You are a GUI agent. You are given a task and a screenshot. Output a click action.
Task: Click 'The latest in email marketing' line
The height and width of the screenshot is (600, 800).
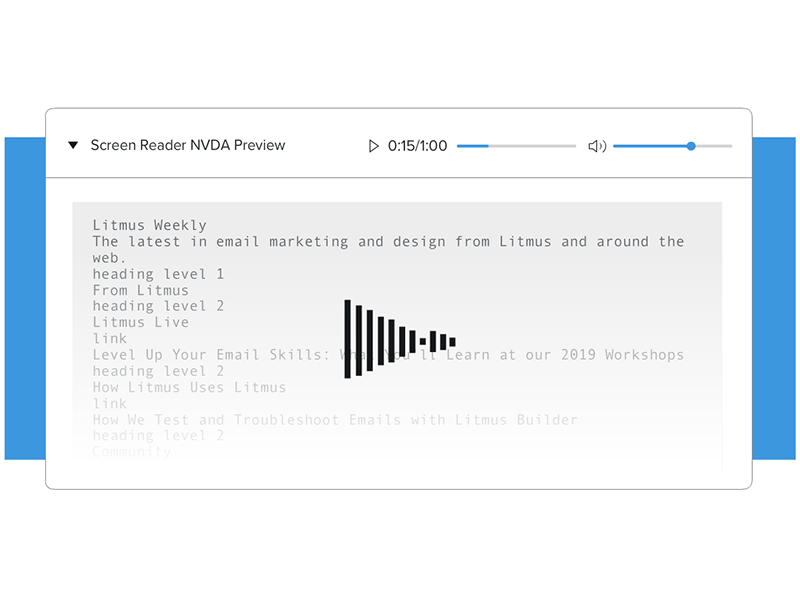tap(388, 249)
